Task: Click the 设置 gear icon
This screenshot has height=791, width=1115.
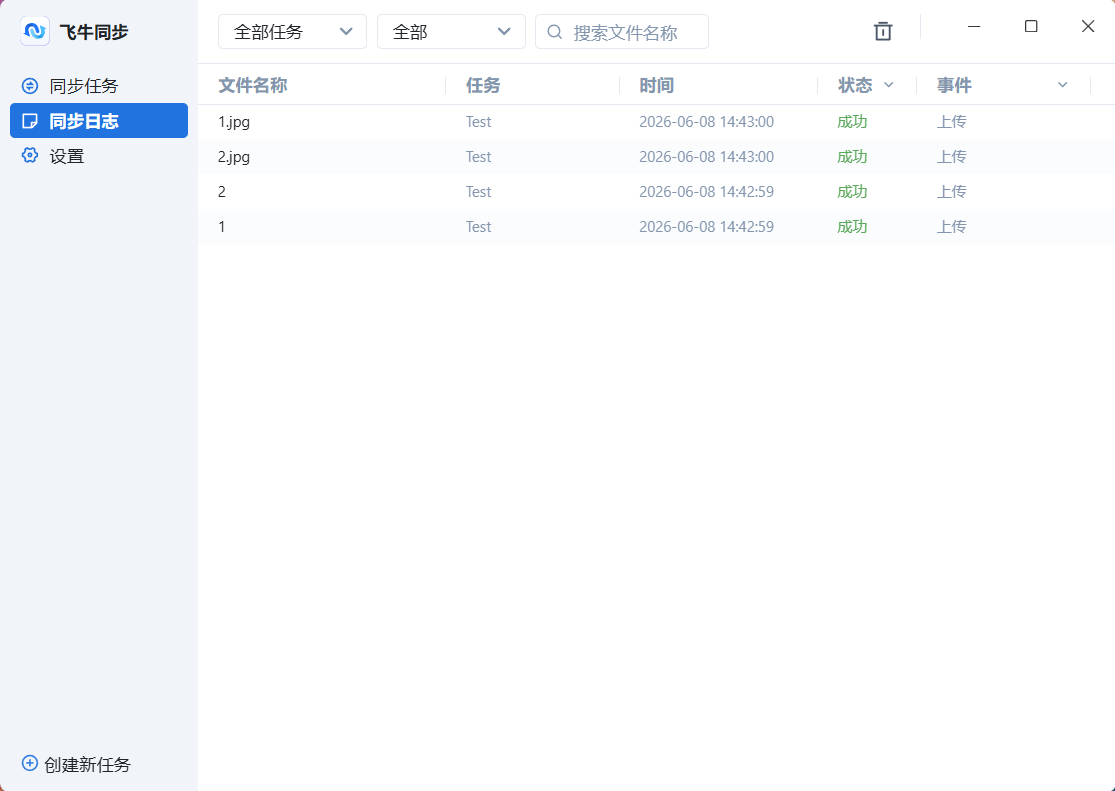Action: point(30,155)
